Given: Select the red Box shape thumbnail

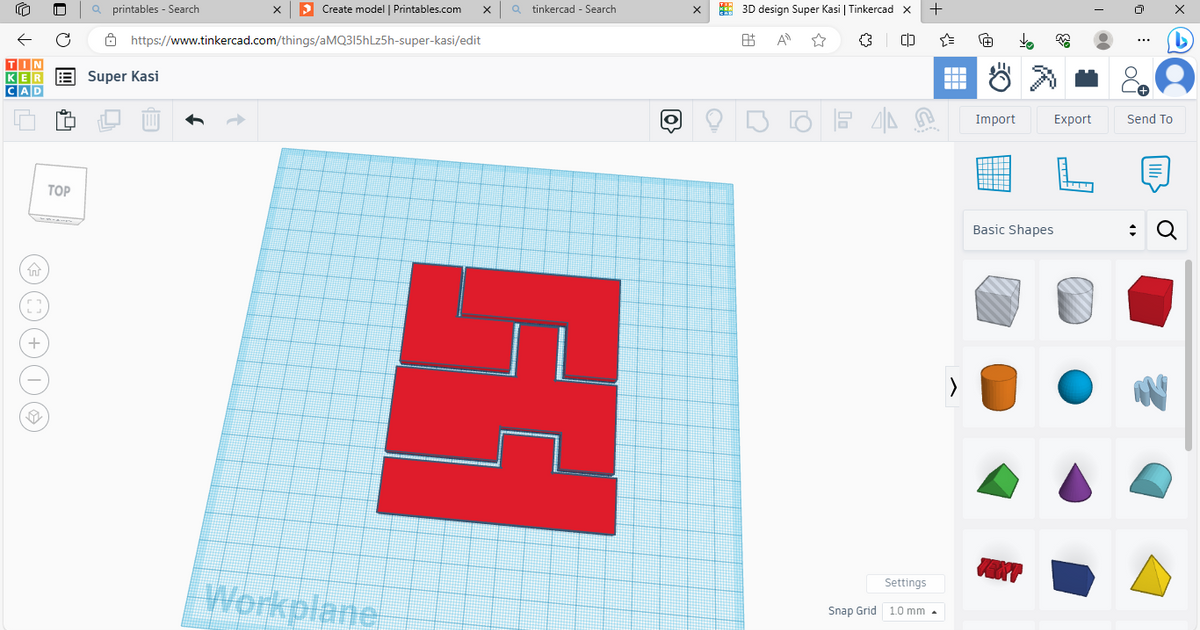Looking at the screenshot, I should [x=1150, y=300].
